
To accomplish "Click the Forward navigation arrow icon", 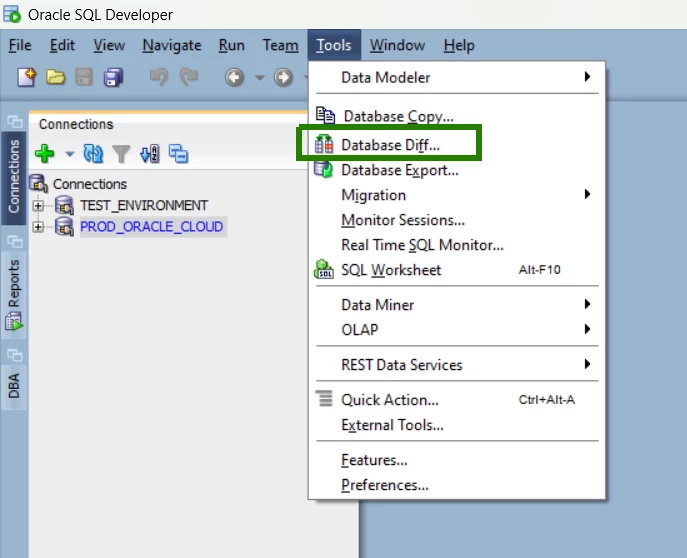I will 283,78.
